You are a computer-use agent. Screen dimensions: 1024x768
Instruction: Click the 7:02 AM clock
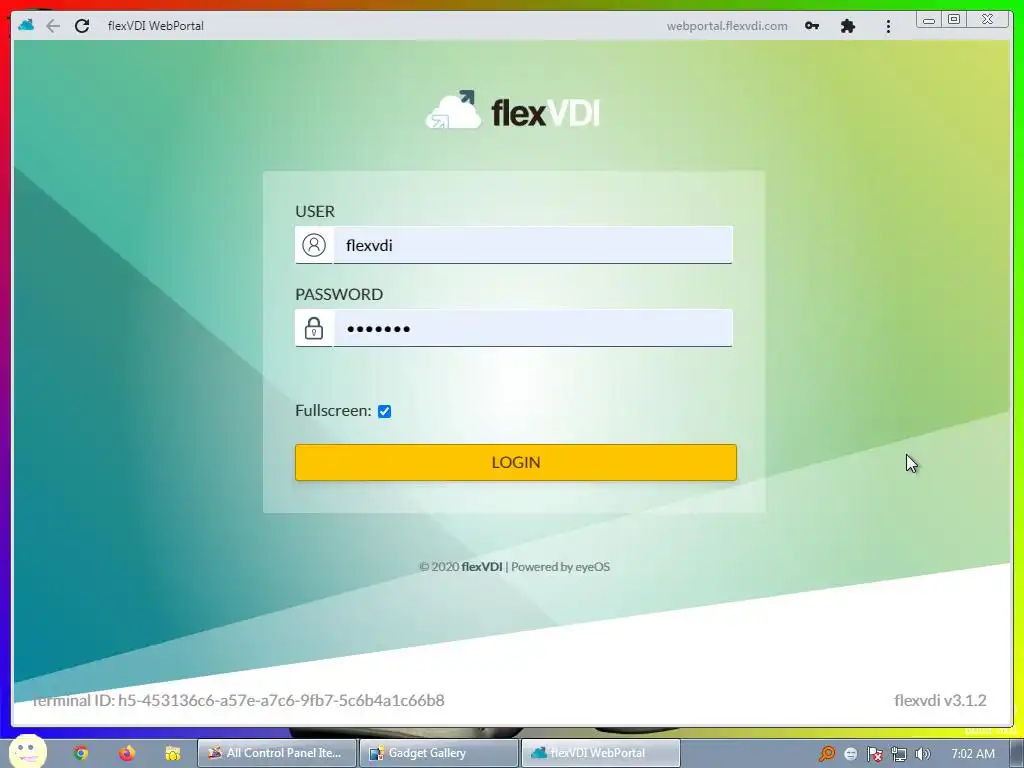(x=973, y=754)
